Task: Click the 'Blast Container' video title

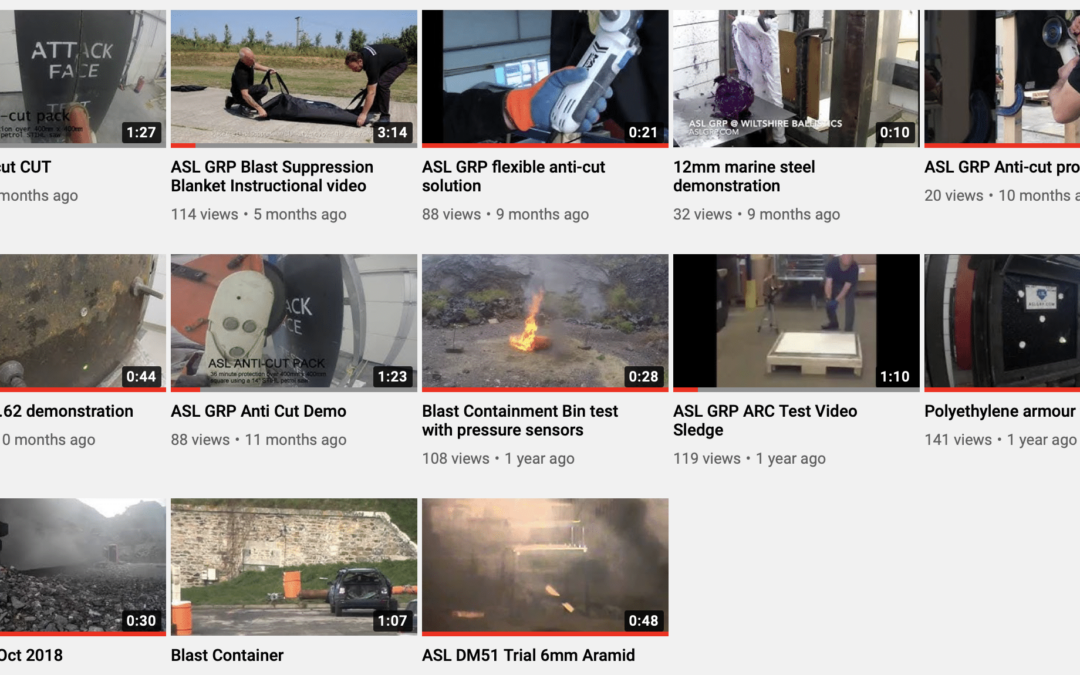Action: [227, 655]
